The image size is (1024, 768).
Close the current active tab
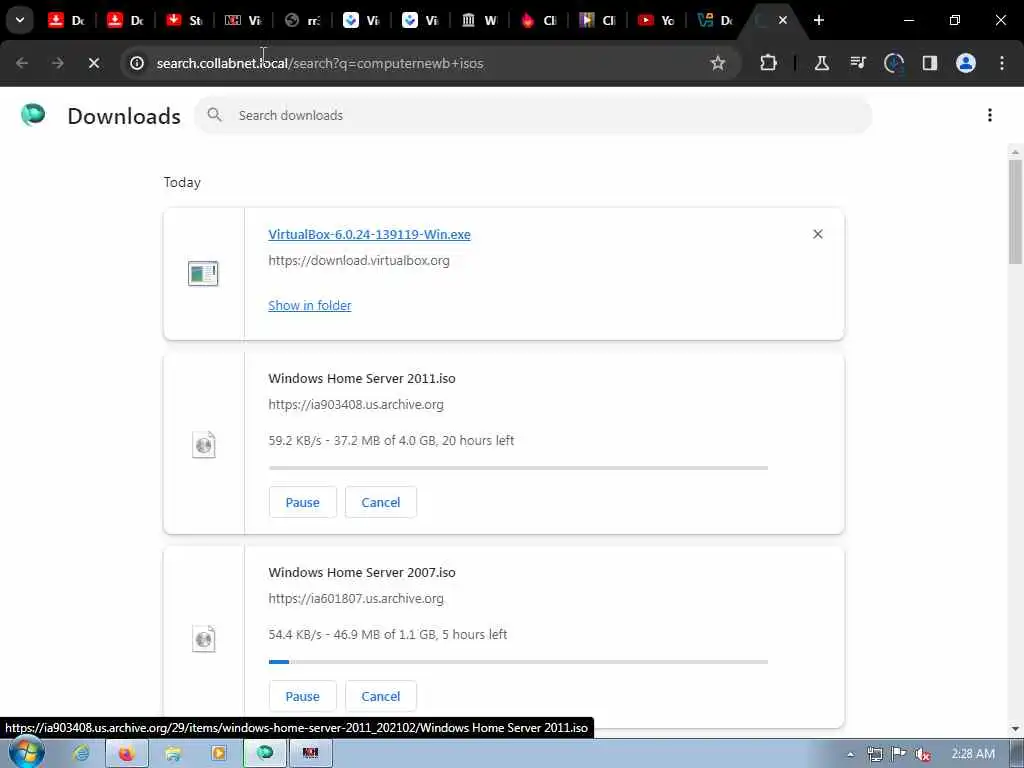click(782, 20)
